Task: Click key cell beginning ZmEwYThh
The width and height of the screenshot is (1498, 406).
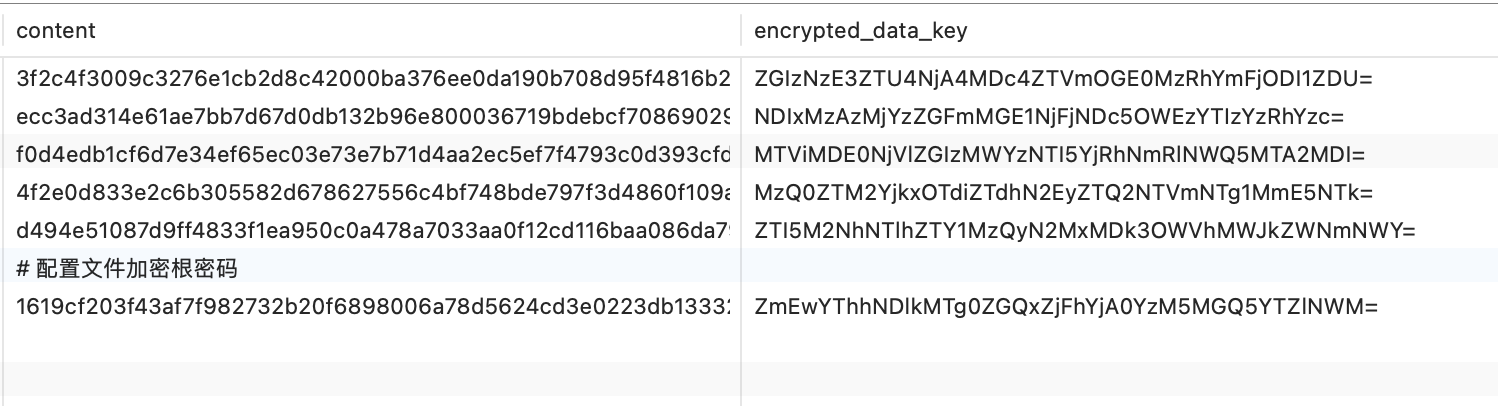Action: 1066,307
